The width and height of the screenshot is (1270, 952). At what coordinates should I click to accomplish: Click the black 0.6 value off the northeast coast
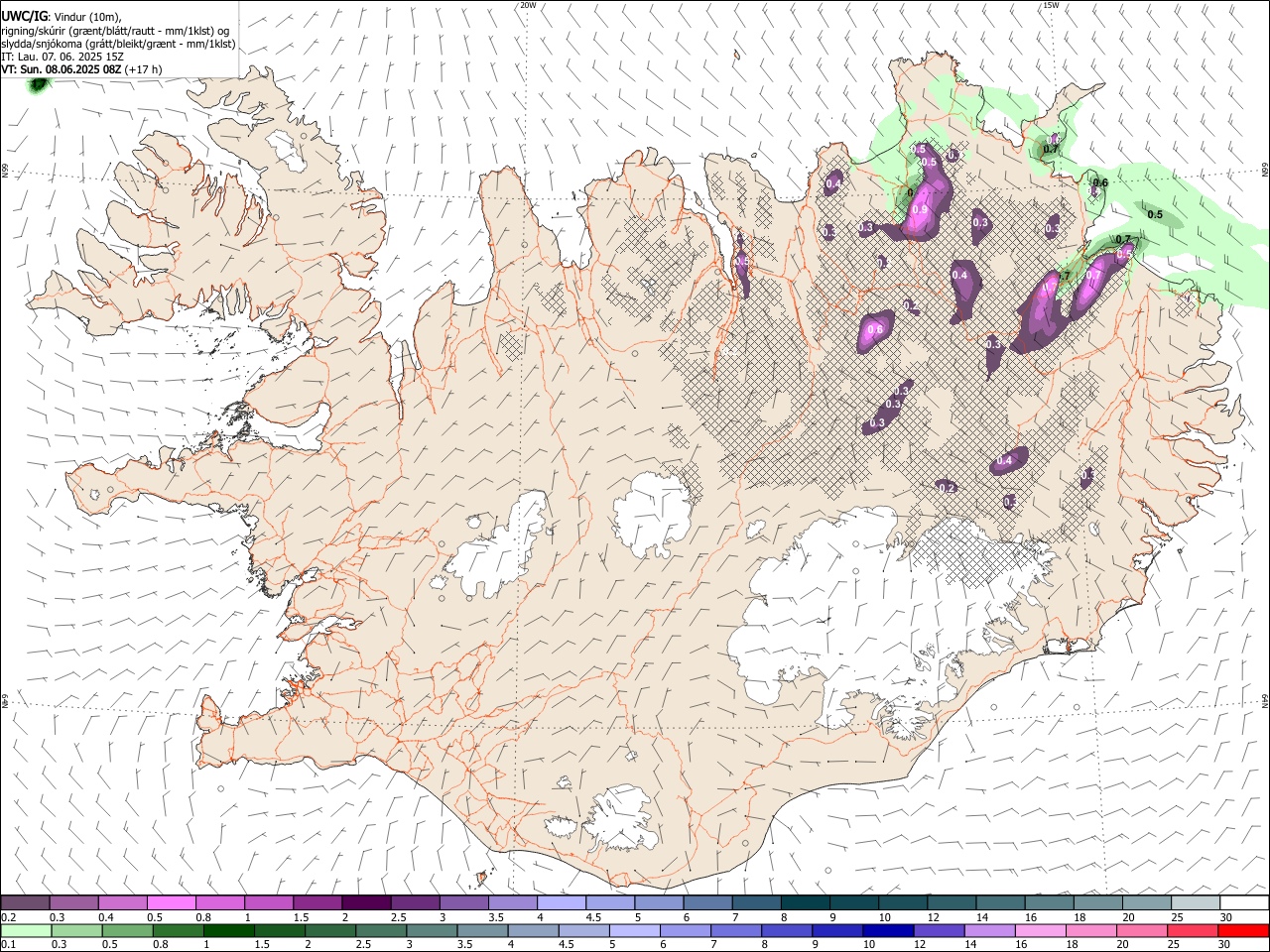(1100, 182)
